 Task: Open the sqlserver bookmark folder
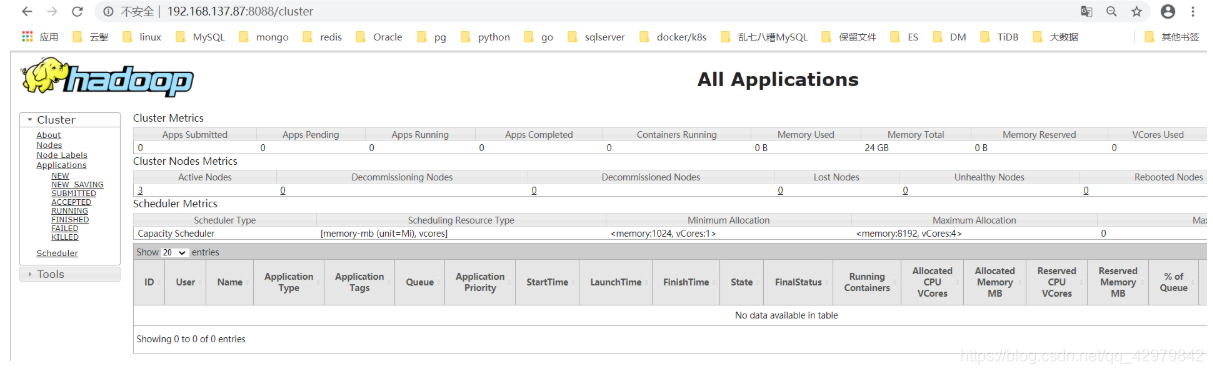(595, 37)
